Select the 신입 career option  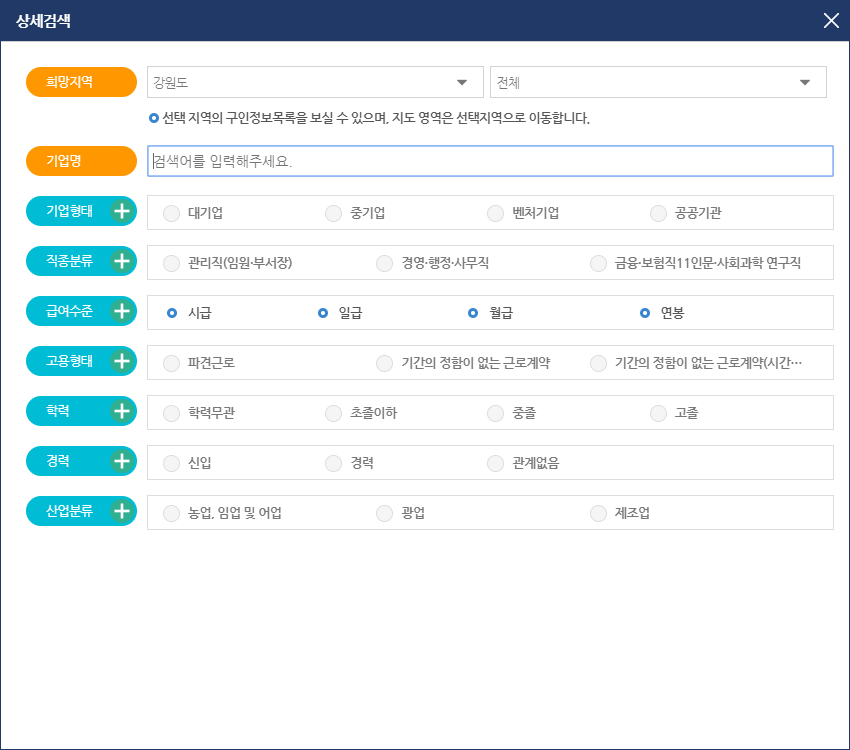[171, 462]
